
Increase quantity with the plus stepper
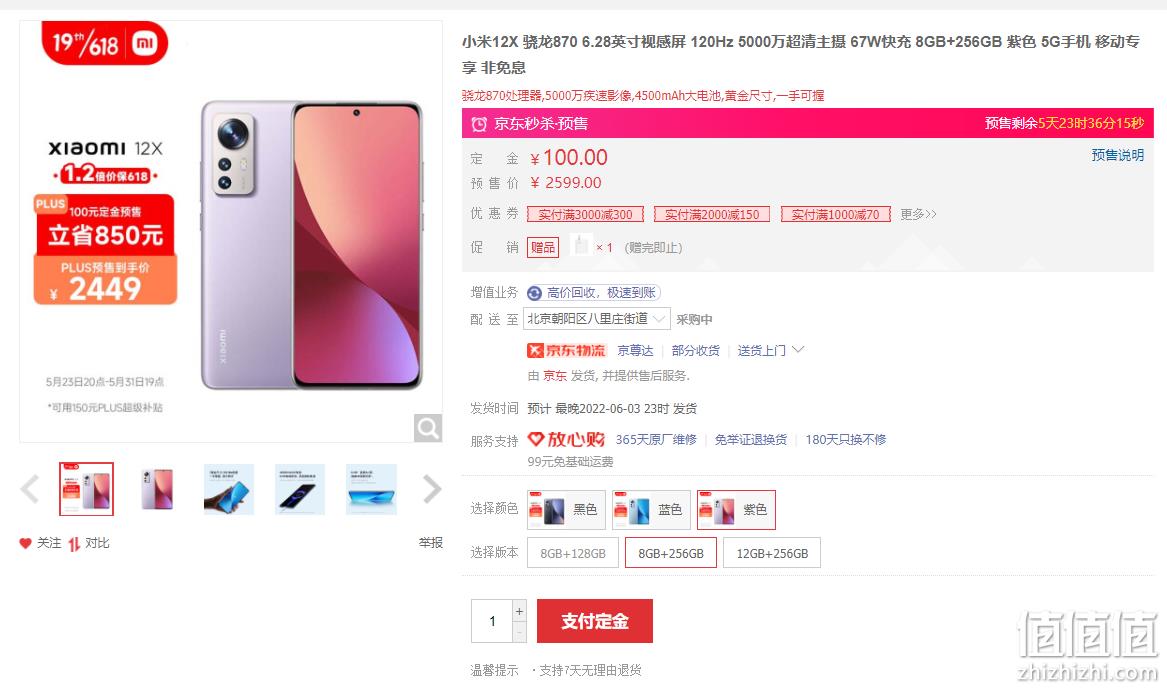pyautogui.click(x=519, y=611)
